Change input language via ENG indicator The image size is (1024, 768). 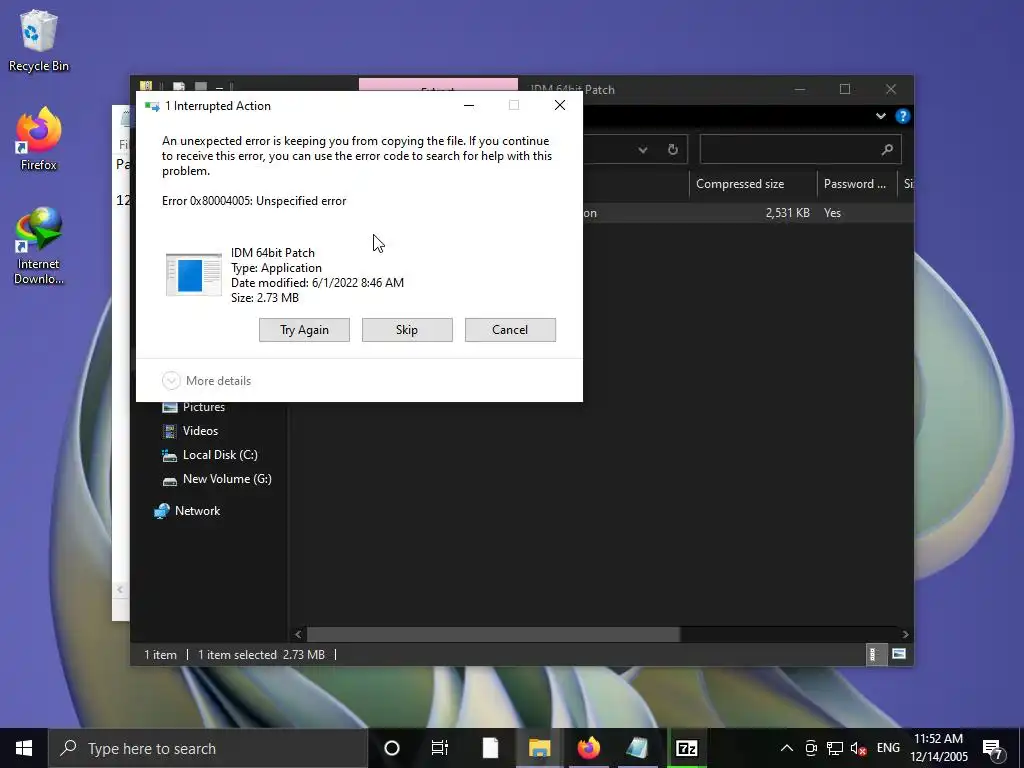(x=888, y=748)
